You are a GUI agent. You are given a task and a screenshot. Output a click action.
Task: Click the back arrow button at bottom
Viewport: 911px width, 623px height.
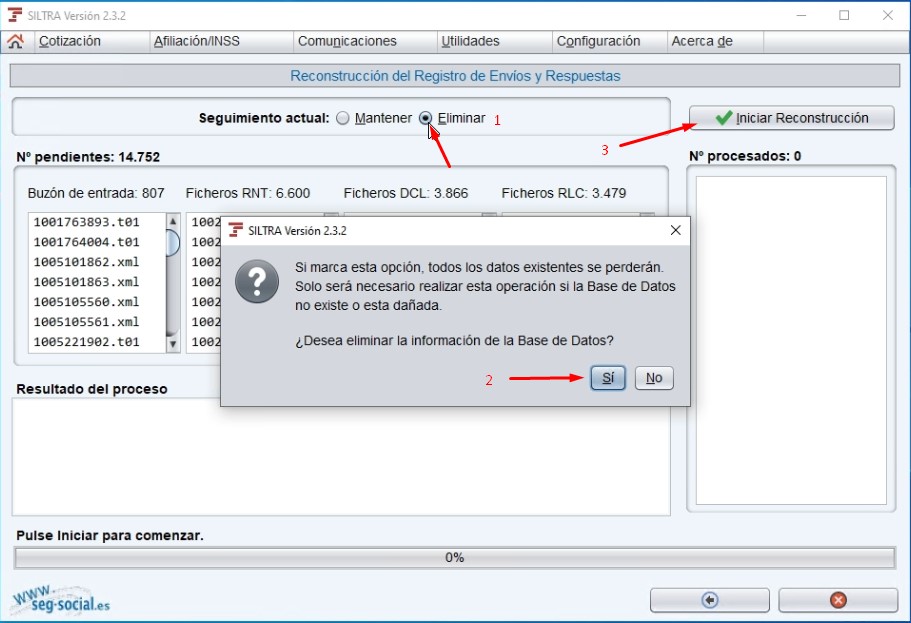coord(709,600)
